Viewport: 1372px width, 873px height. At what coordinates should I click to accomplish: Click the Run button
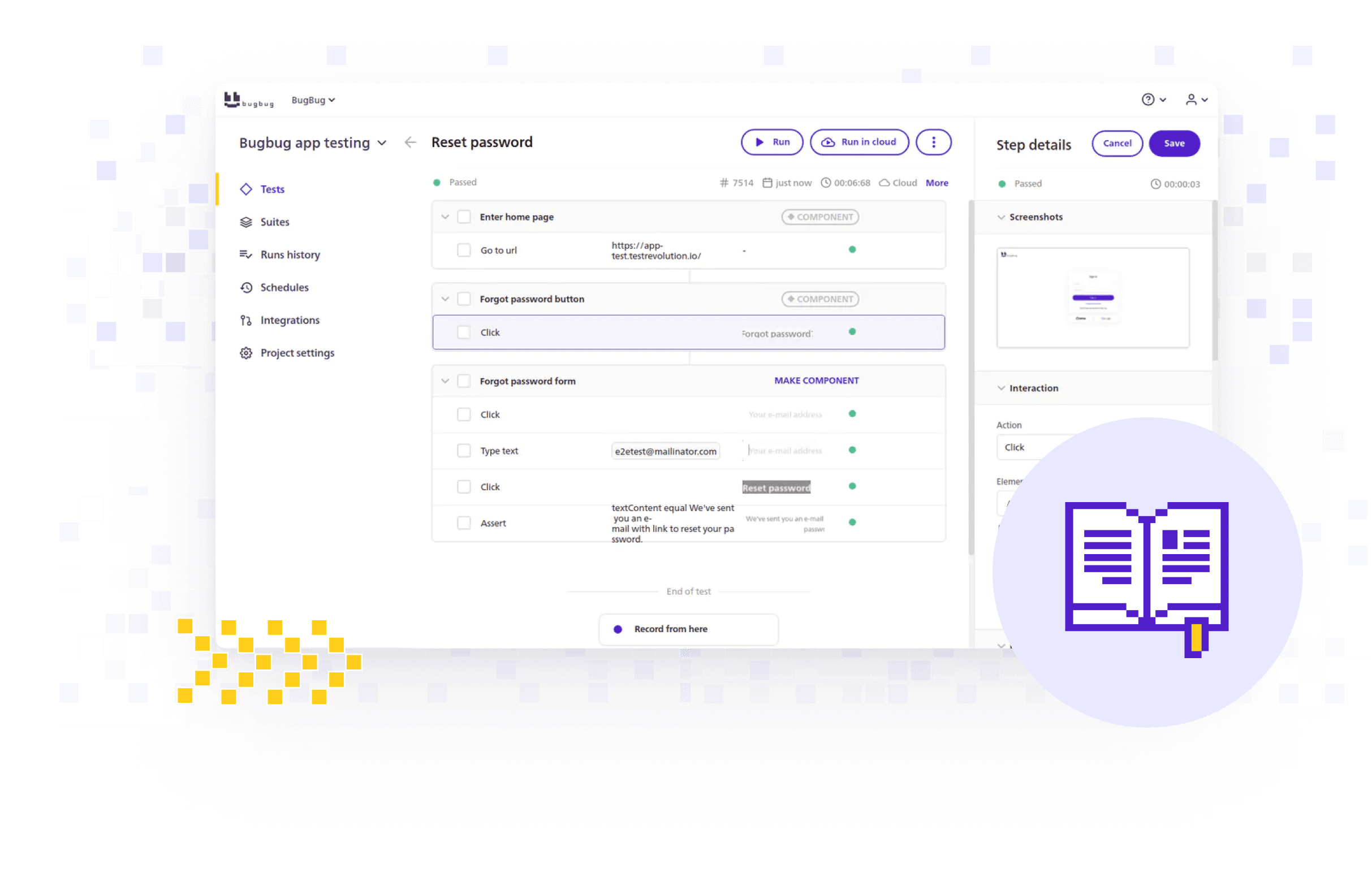[772, 142]
